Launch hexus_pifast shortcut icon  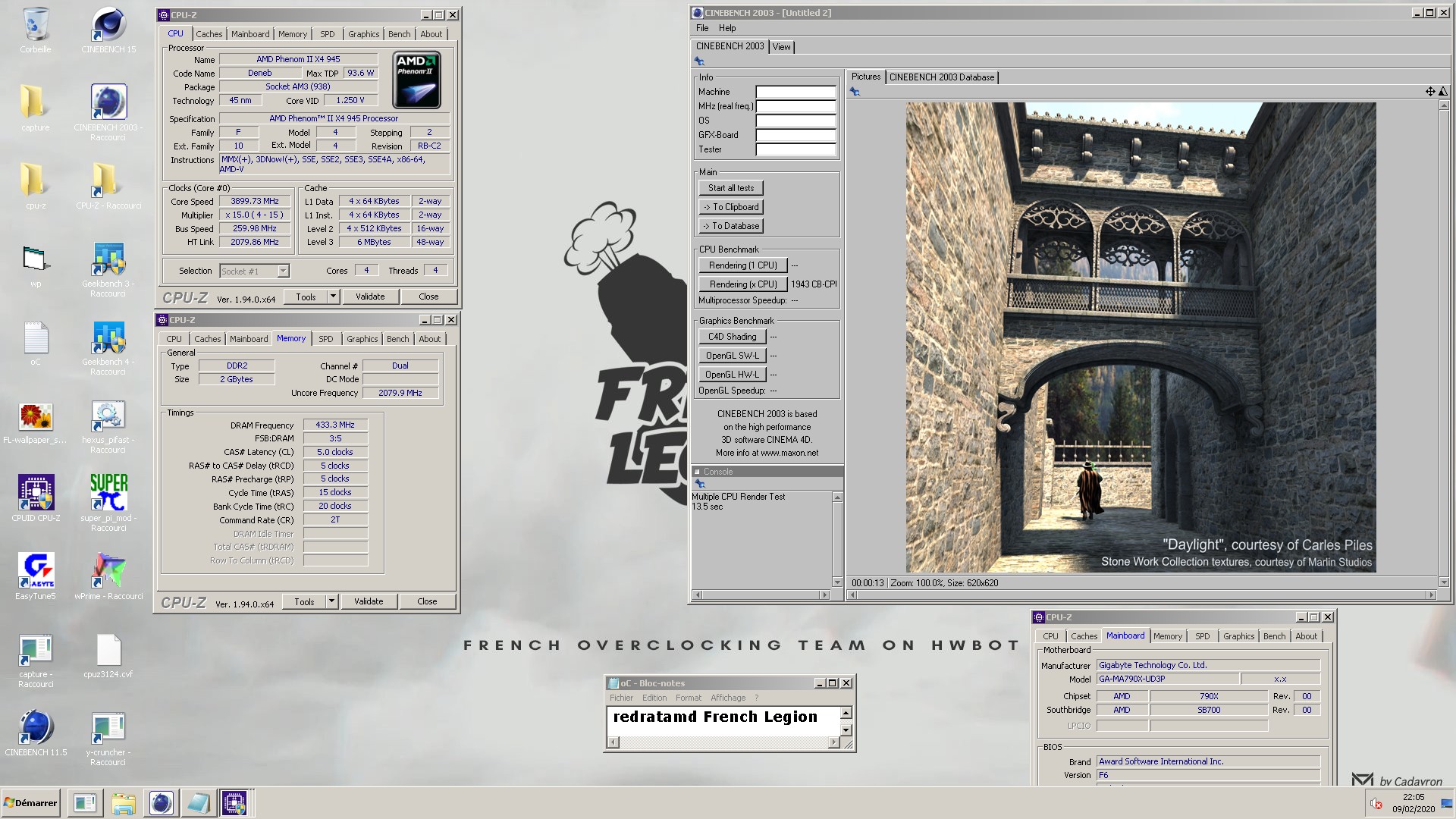tap(108, 416)
